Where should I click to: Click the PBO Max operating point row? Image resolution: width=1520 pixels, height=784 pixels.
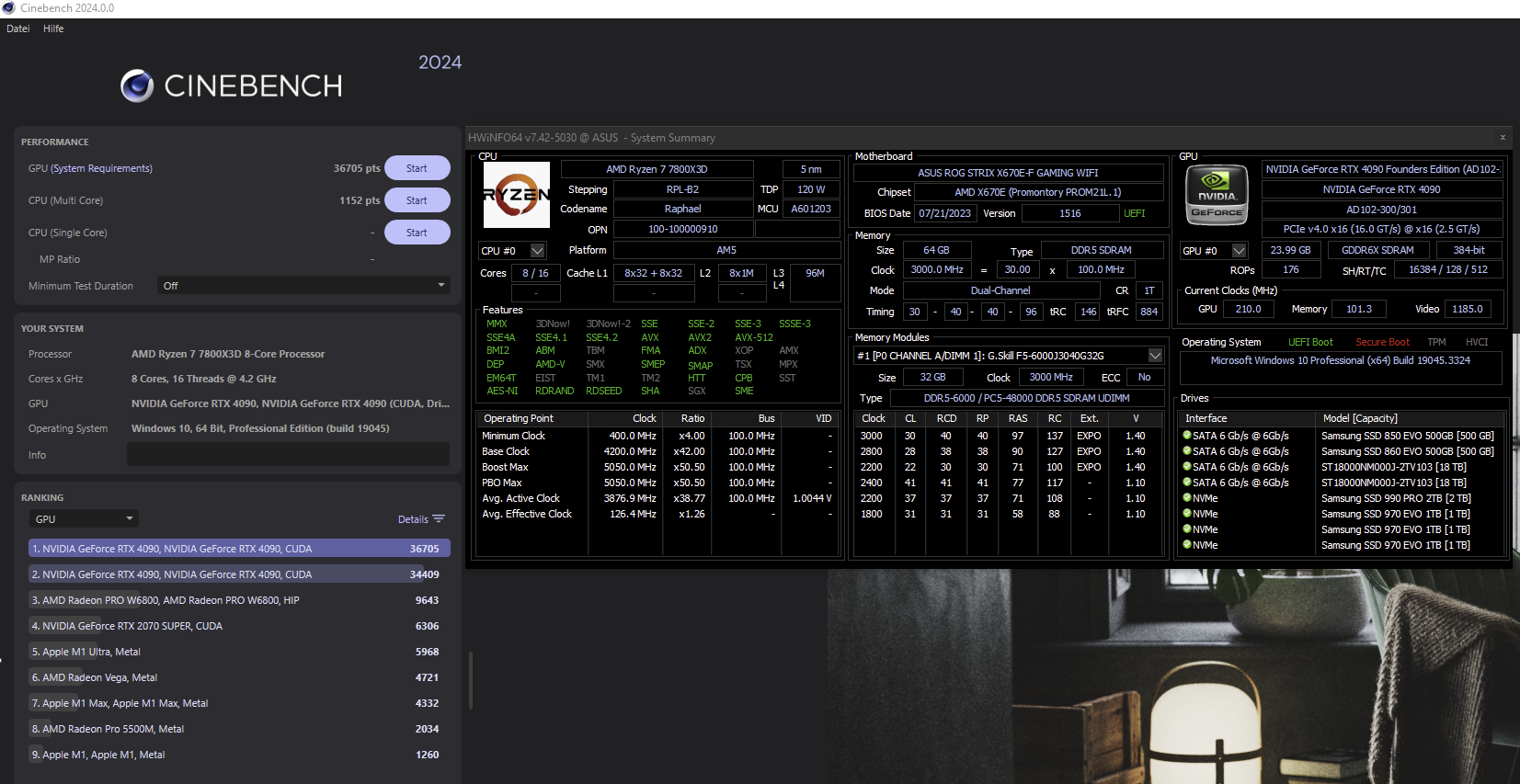[657, 483]
